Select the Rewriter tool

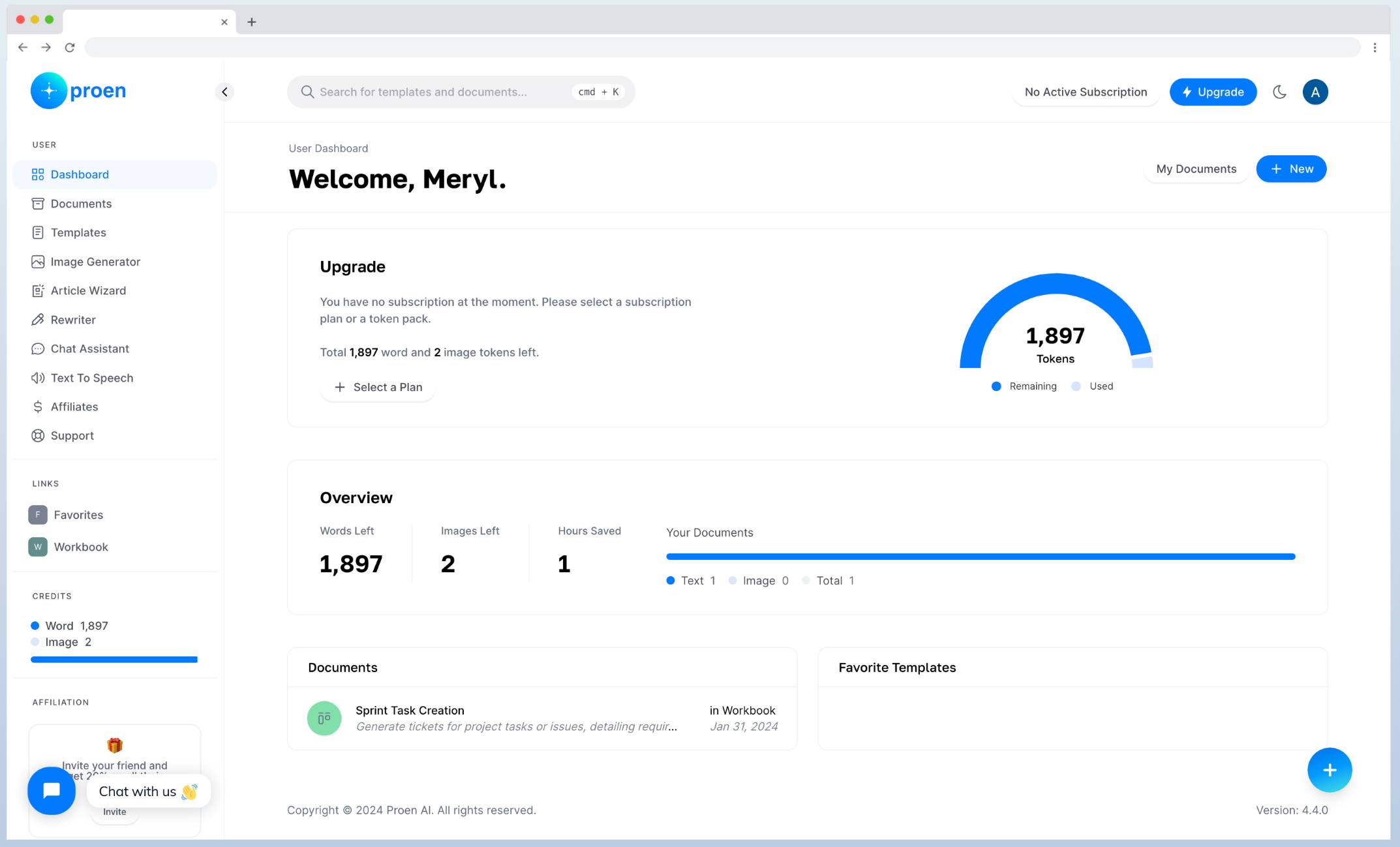pos(73,319)
